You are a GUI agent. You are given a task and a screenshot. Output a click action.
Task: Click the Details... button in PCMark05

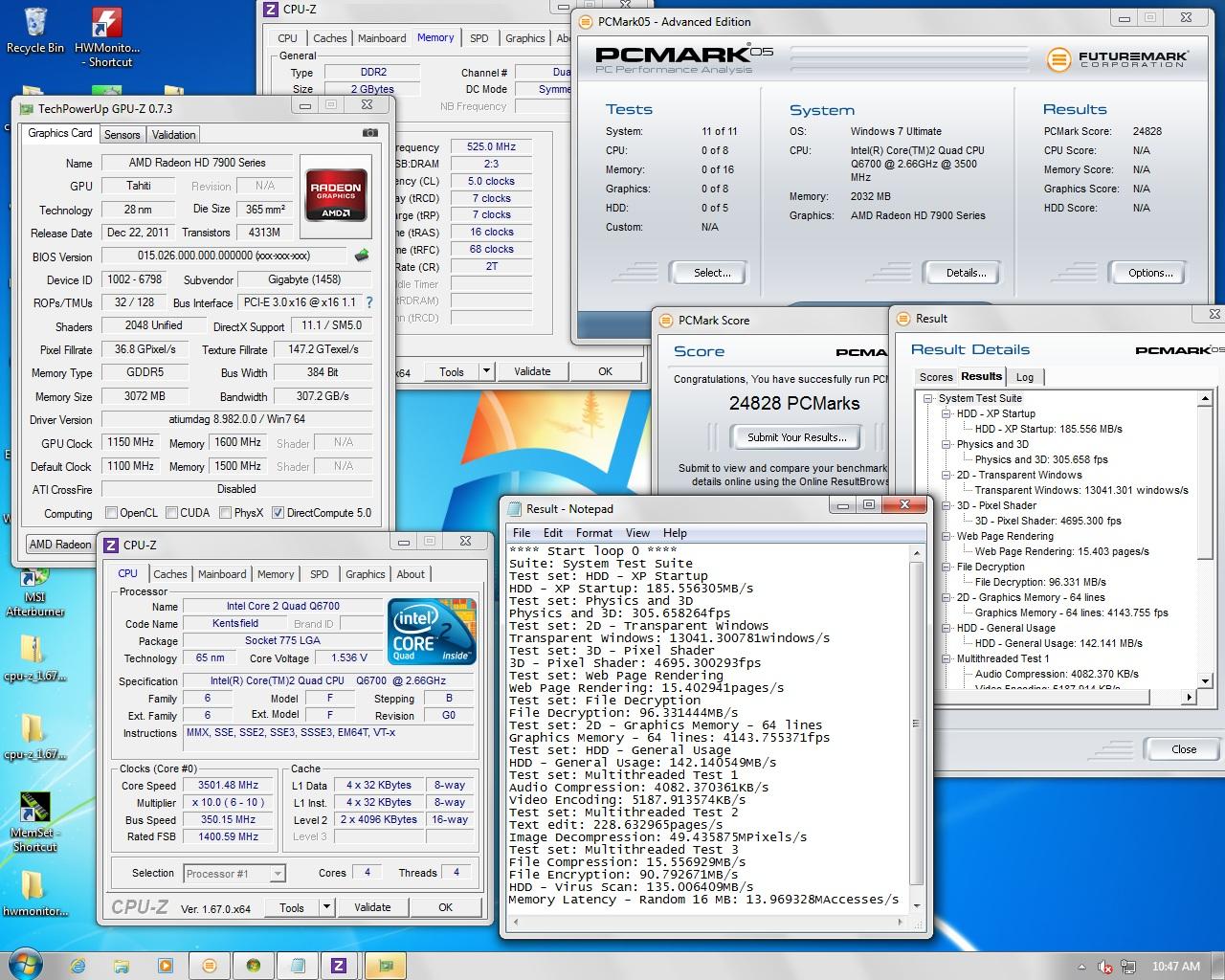966,273
